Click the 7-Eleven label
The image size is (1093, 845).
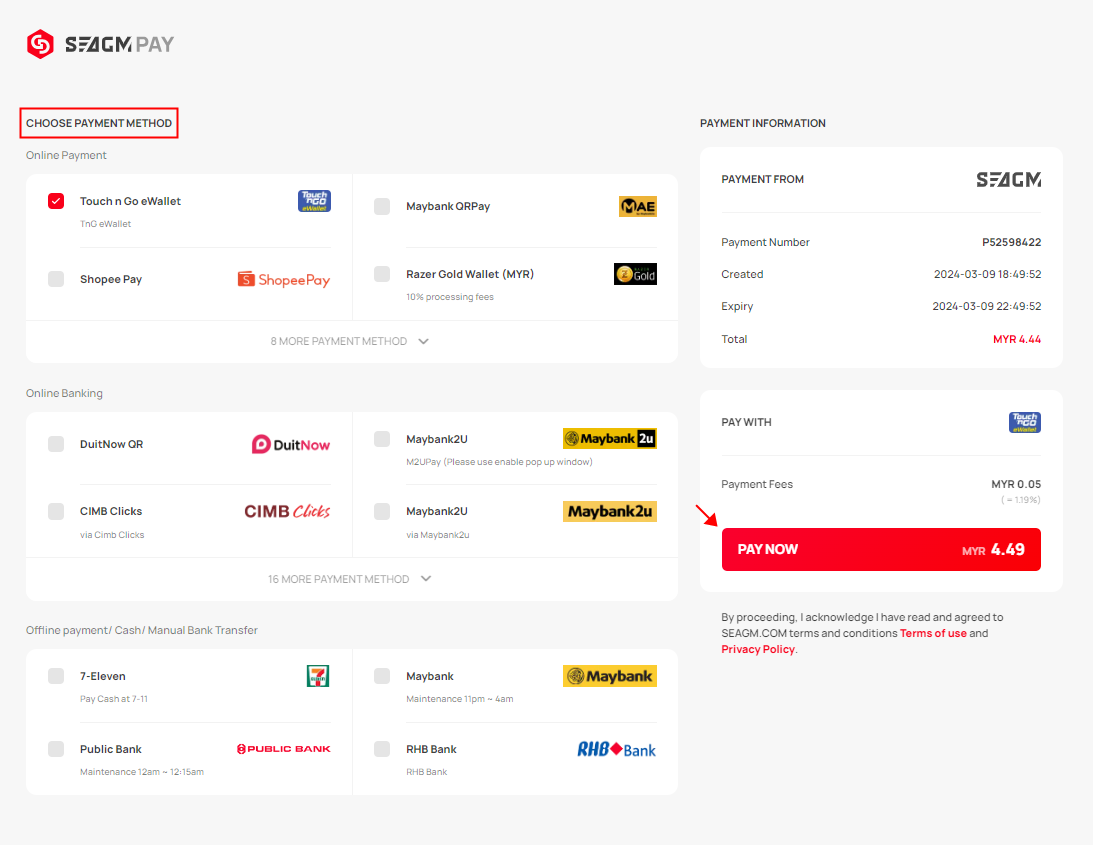point(102,676)
